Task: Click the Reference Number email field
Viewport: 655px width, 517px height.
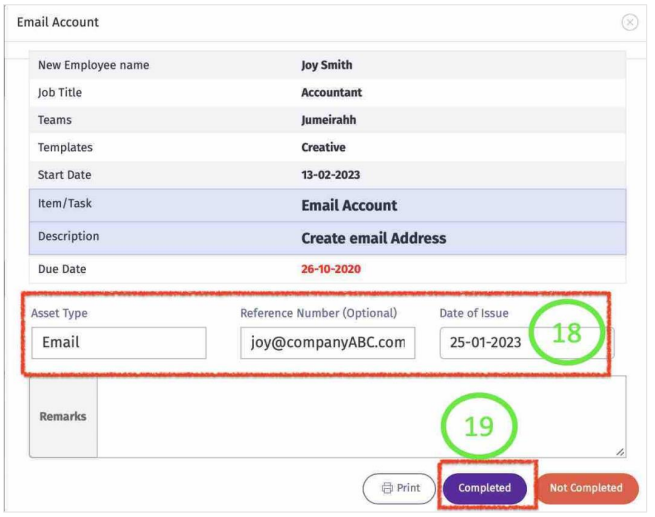Action: (327, 342)
